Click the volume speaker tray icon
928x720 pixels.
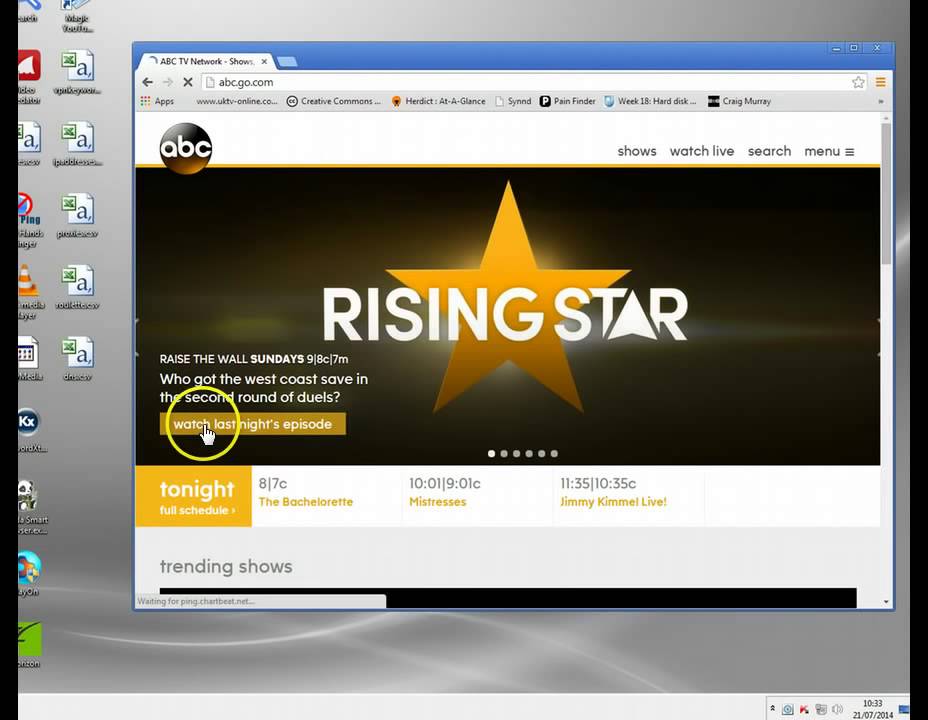837,709
